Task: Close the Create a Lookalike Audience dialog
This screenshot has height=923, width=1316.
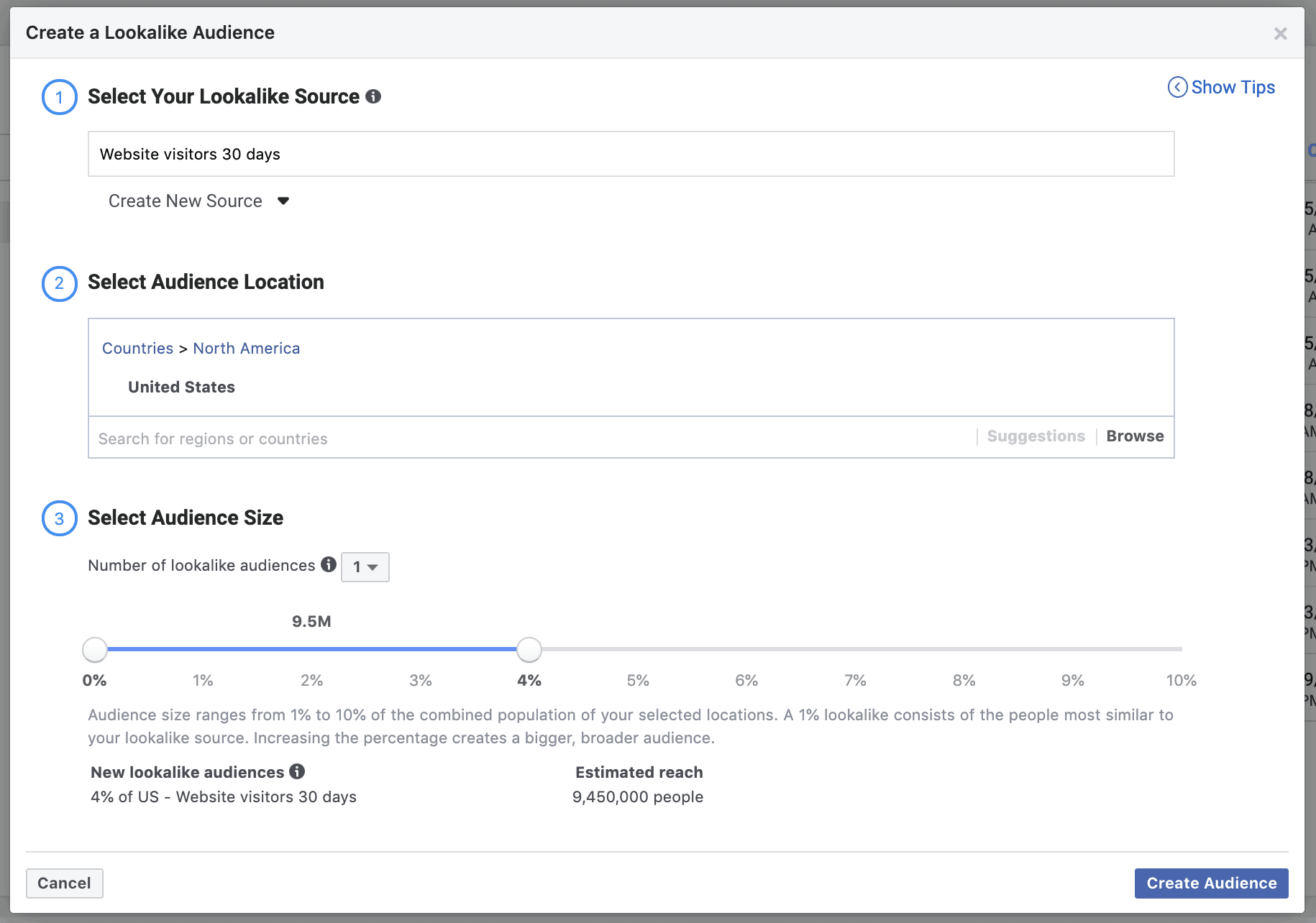Action: pyautogui.click(x=1281, y=33)
